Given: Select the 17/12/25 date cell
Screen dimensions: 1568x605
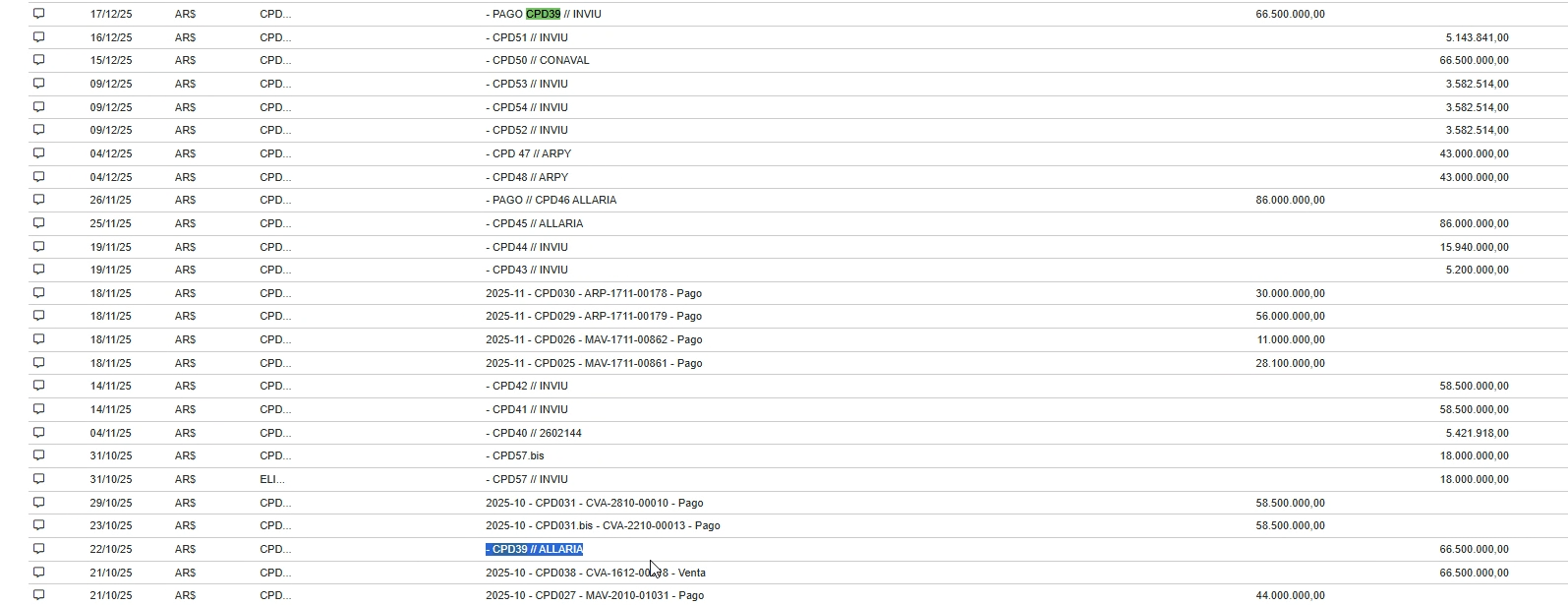Looking at the screenshot, I should pos(111,14).
